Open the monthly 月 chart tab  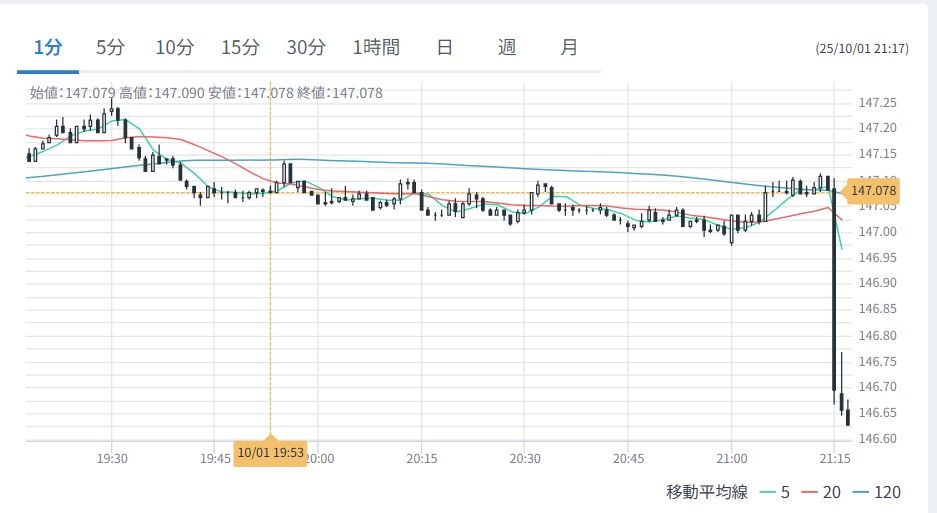(568, 47)
